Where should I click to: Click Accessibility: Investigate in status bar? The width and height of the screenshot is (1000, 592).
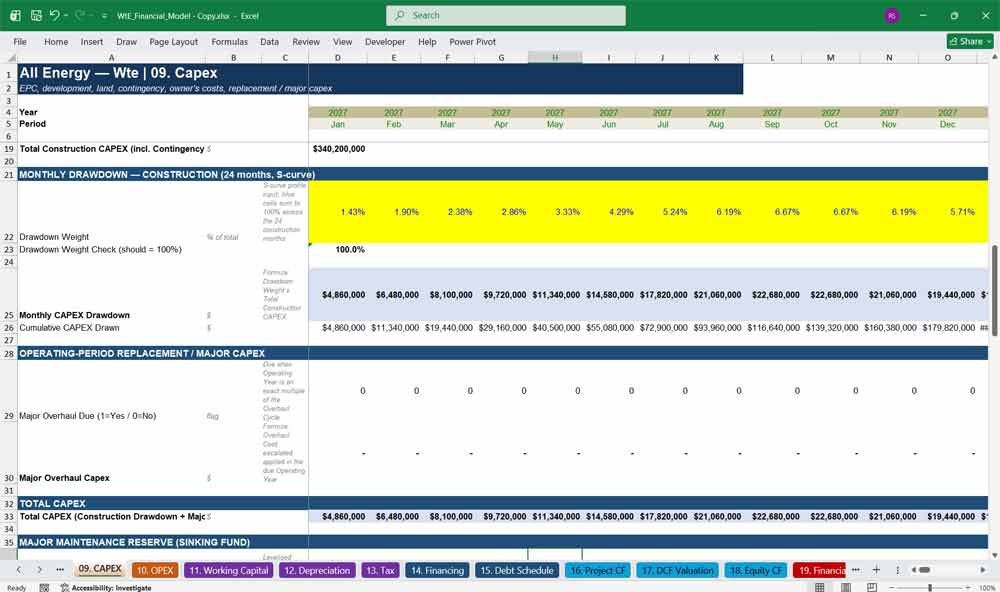click(106, 588)
